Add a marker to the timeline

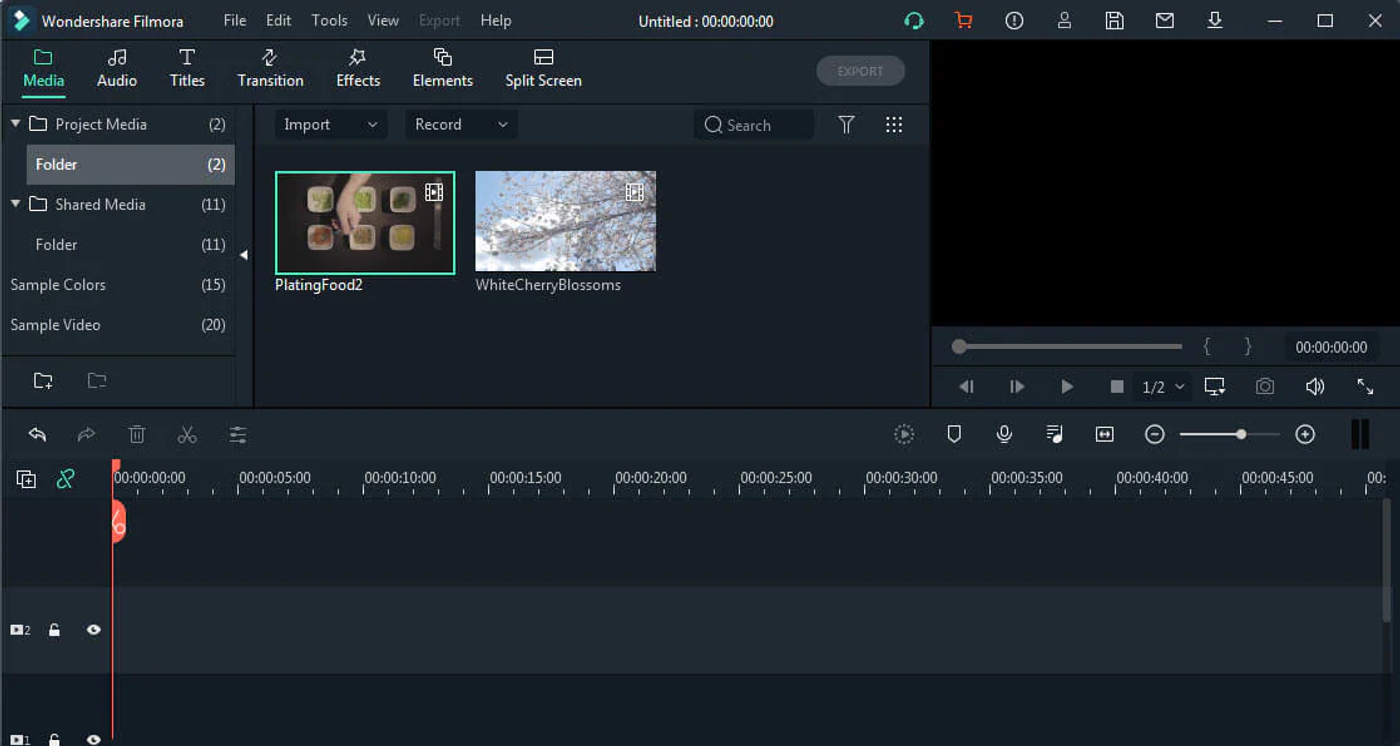click(954, 434)
